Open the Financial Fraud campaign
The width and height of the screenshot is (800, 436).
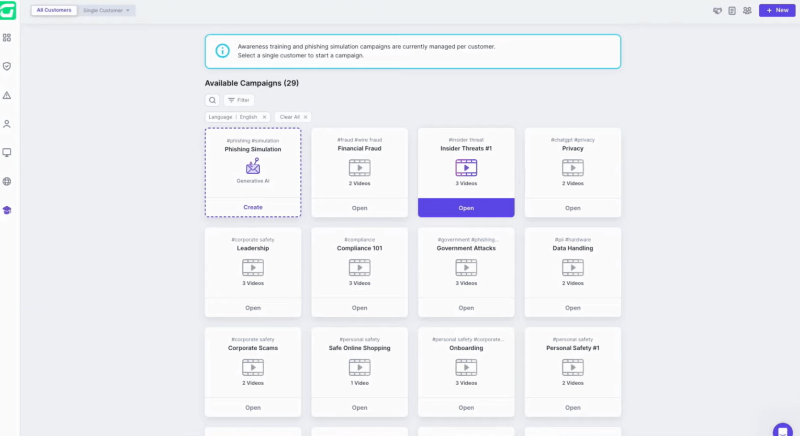click(x=360, y=208)
